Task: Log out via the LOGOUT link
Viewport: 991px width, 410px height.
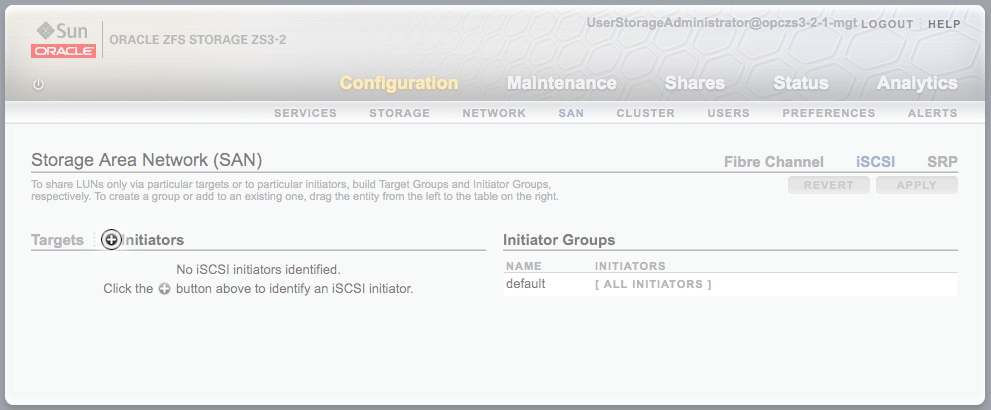Action: 887,24
